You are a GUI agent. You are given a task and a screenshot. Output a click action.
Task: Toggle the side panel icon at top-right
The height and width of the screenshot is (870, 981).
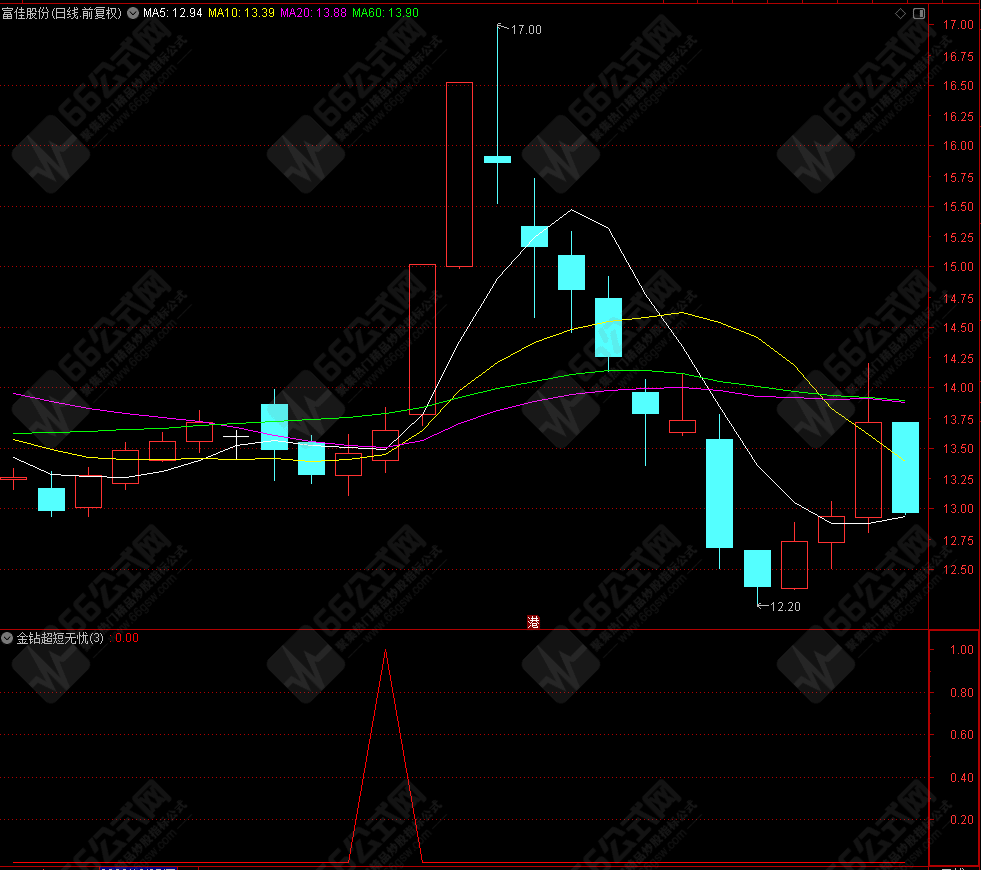919,13
